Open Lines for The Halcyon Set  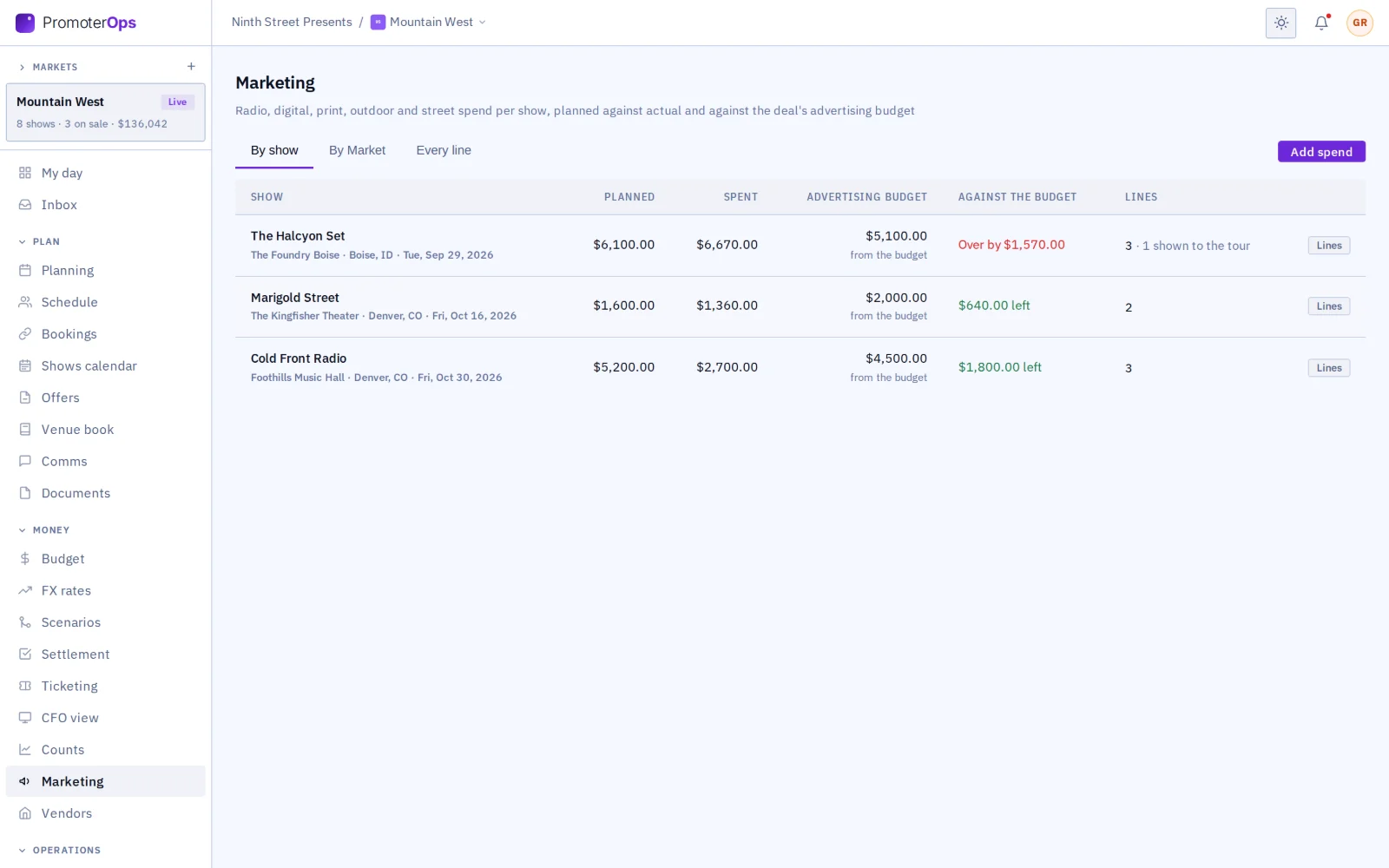click(x=1329, y=246)
